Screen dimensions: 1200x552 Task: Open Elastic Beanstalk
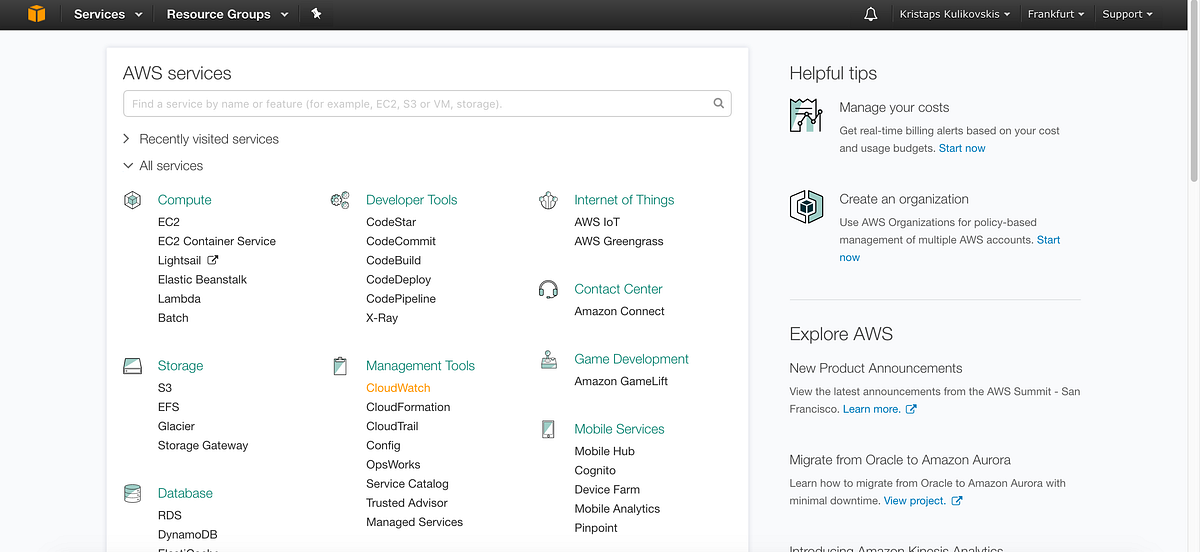(202, 280)
